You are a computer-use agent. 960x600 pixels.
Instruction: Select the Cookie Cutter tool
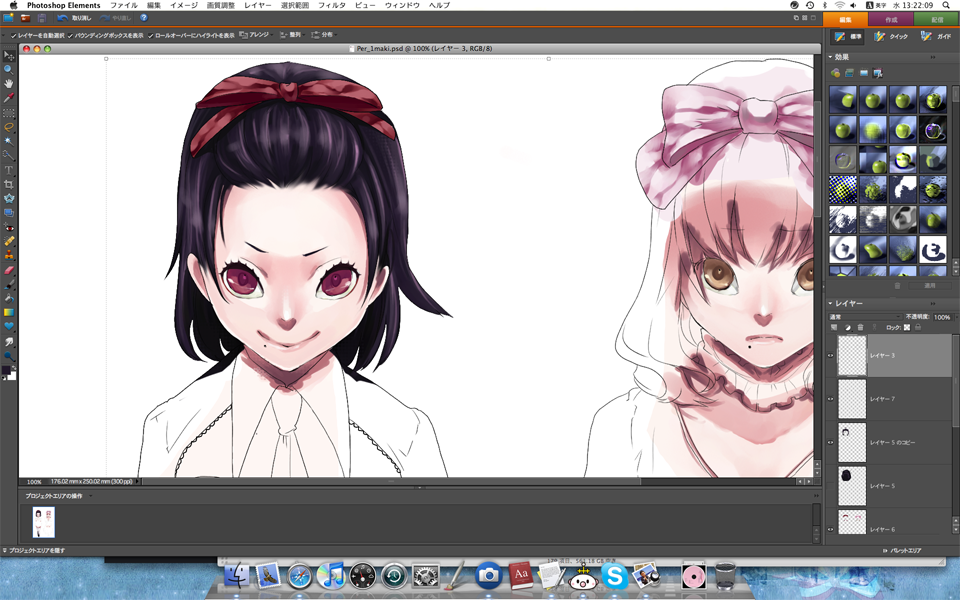[x=9, y=198]
